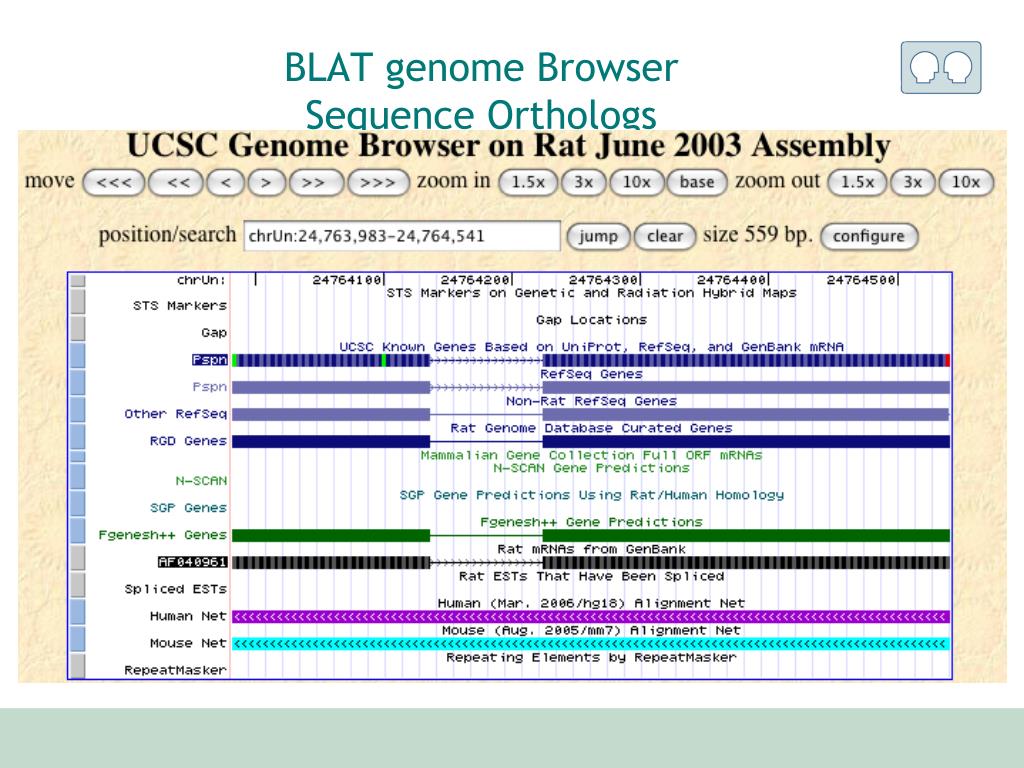Click the Mouse Net track label
This screenshot has width=1024, height=768.
188,643
